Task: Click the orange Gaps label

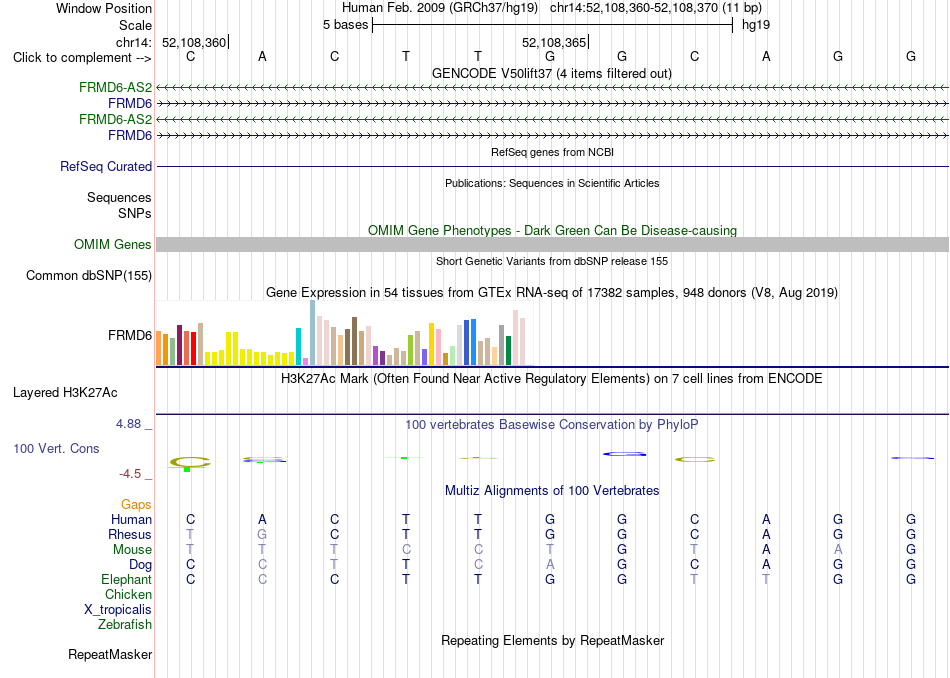Action: point(136,504)
